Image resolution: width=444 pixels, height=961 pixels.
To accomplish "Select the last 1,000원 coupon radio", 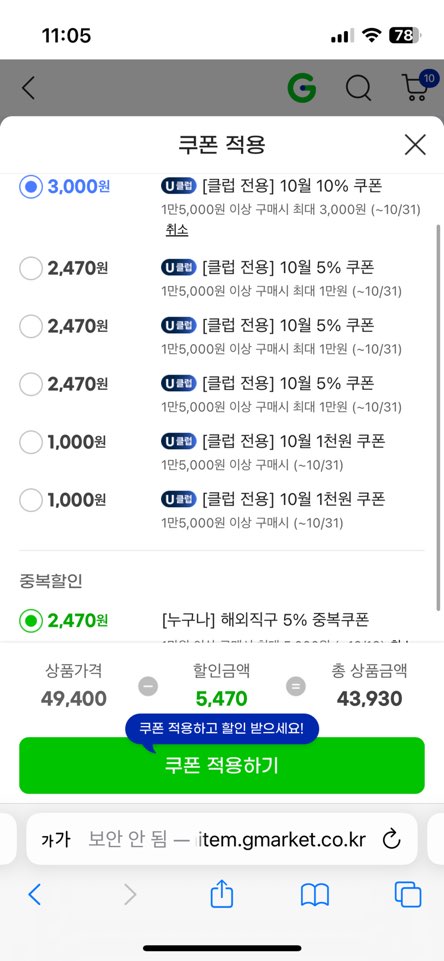I will tap(31, 500).
